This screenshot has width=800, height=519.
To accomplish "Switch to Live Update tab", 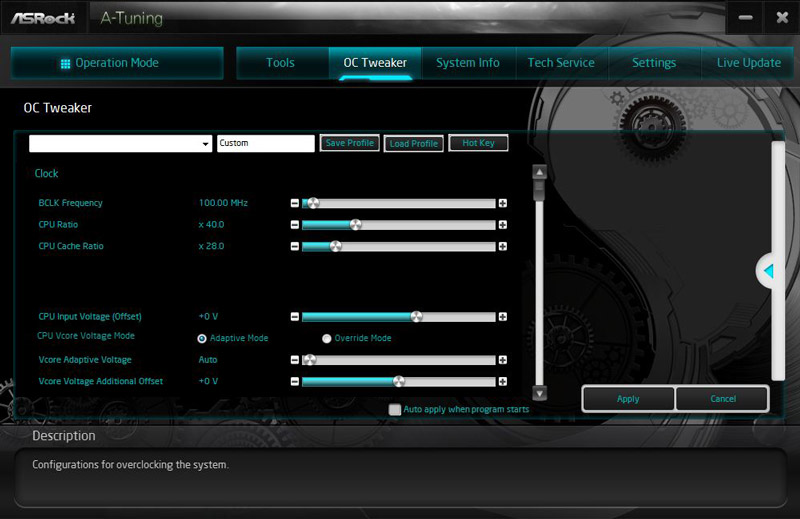I will click(x=748, y=63).
